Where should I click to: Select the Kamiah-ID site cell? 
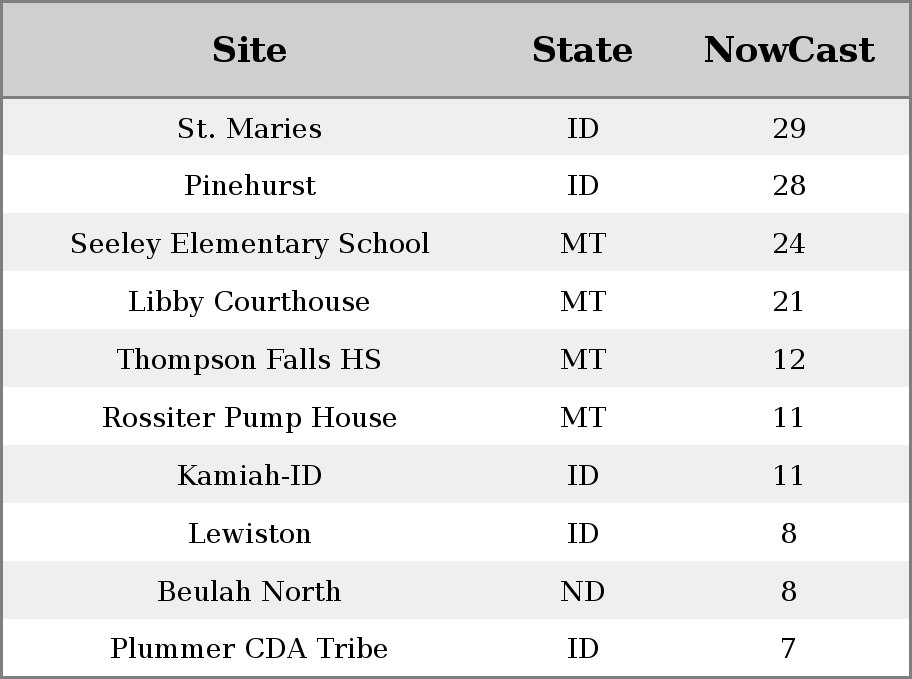tap(249, 476)
